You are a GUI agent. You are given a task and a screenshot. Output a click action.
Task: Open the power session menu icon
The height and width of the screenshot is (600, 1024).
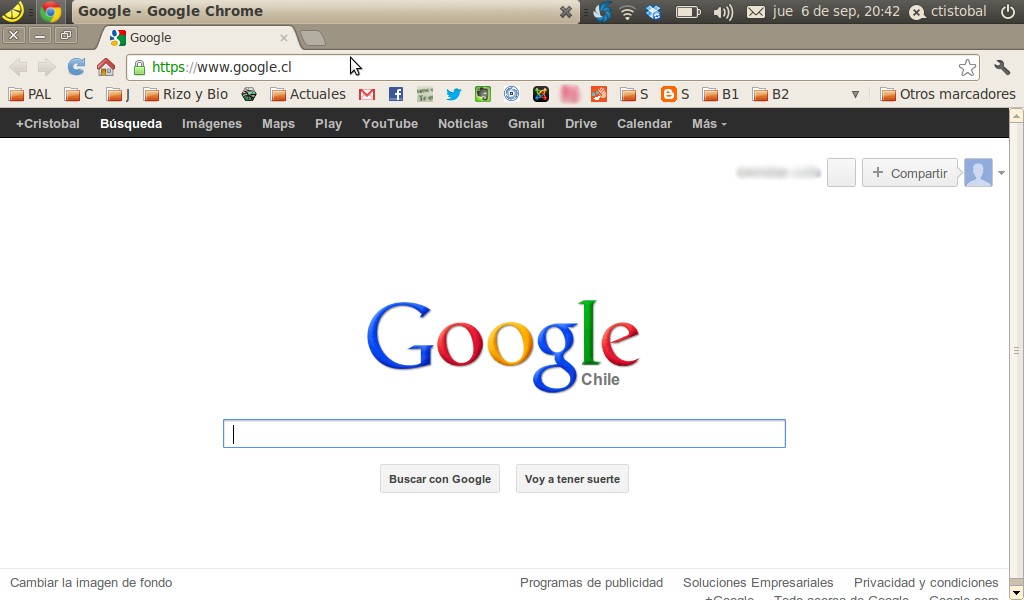pyautogui.click(x=1008, y=11)
